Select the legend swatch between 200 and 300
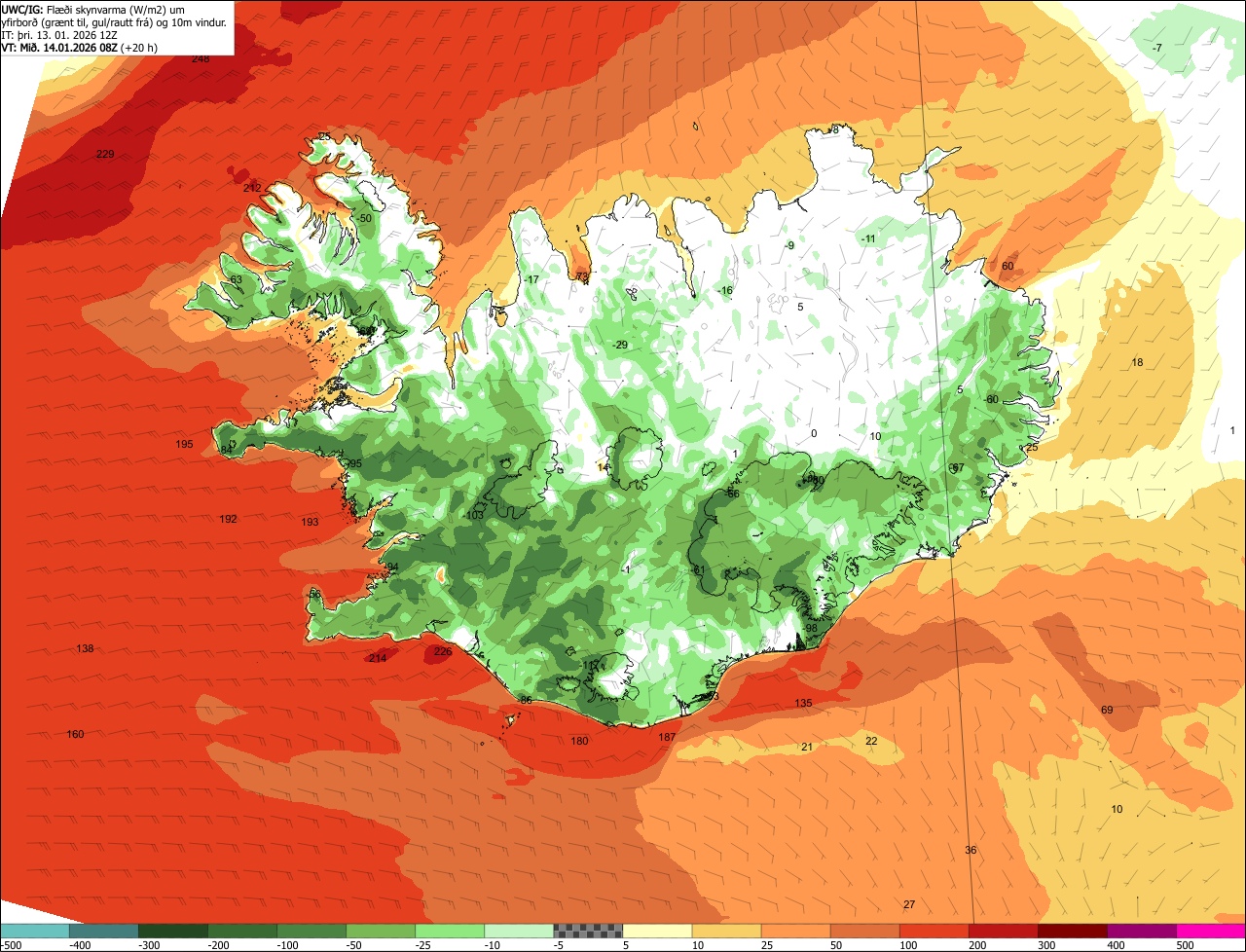This screenshot has width=1246, height=952. (1004, 931)
